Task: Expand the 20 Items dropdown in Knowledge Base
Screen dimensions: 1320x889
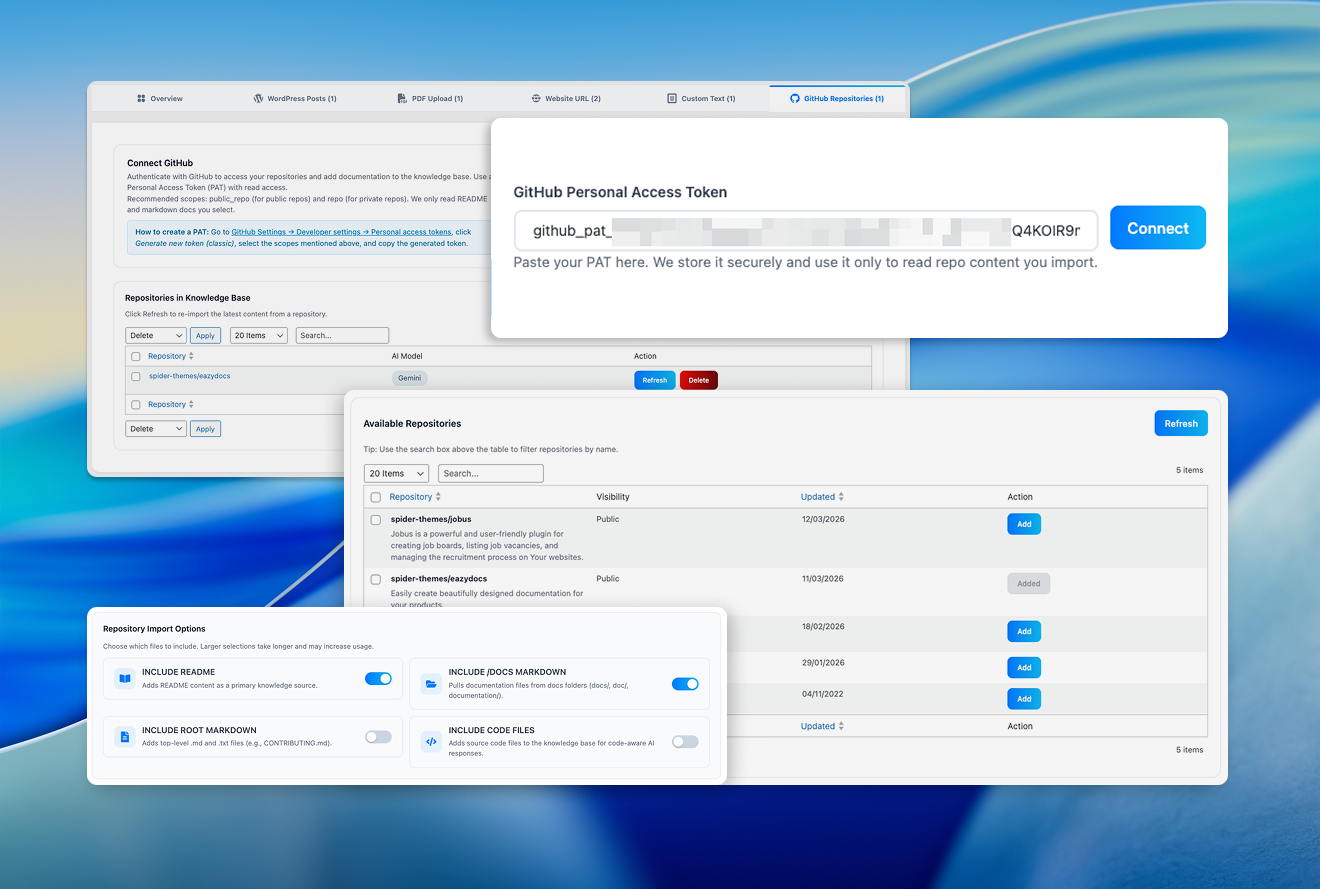Action: pyautogui.click(x=258, y=336)
